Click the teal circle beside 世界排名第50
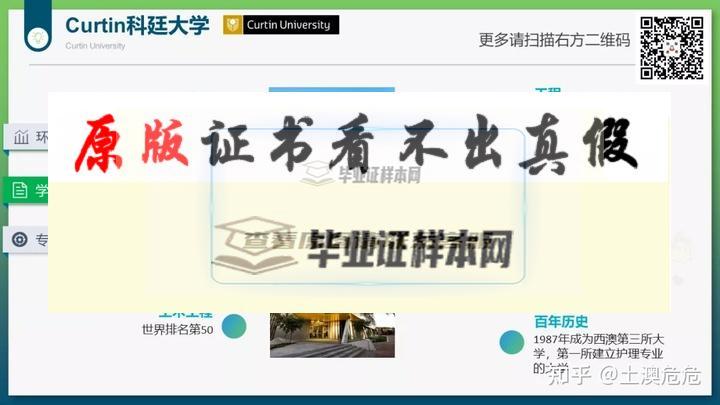This screenshot has height=405, width=720. 234,326
